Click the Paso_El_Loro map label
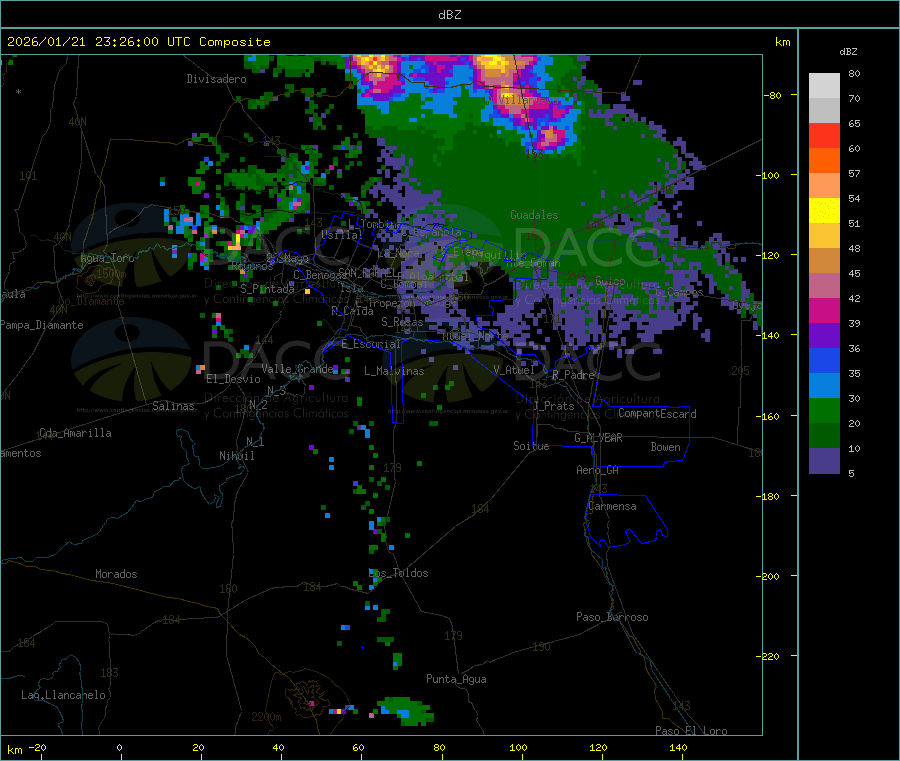Image resolution: width=900 pixels, height=761 pixels. click(x=691, y=731)
